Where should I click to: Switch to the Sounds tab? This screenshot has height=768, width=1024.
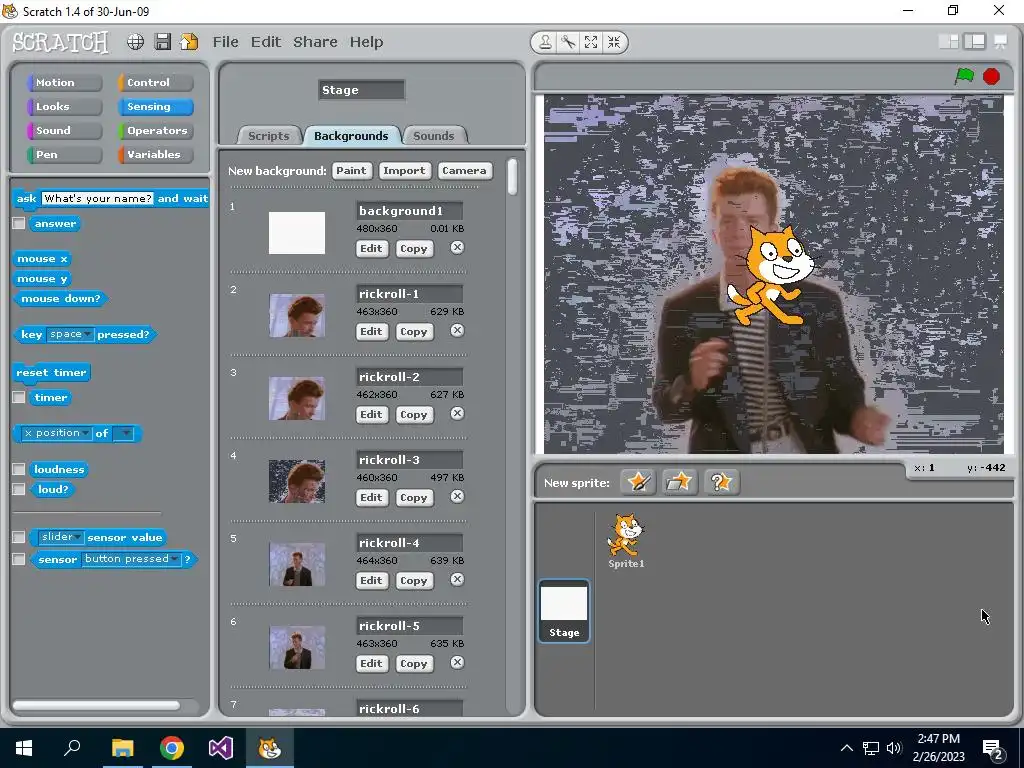pos(434,136)
